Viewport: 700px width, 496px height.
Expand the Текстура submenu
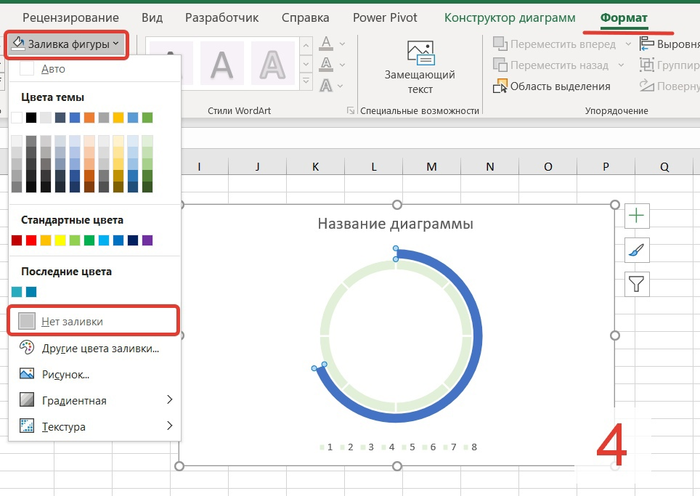[x=95, y=426]
